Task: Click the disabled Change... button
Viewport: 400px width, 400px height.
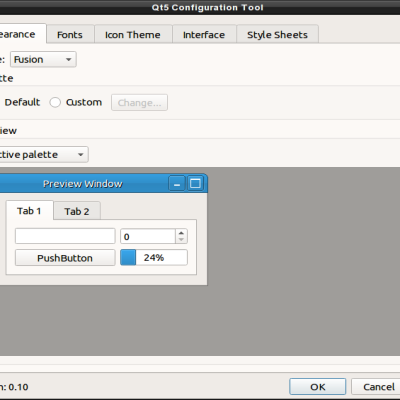Action: [x=139, y=103]
